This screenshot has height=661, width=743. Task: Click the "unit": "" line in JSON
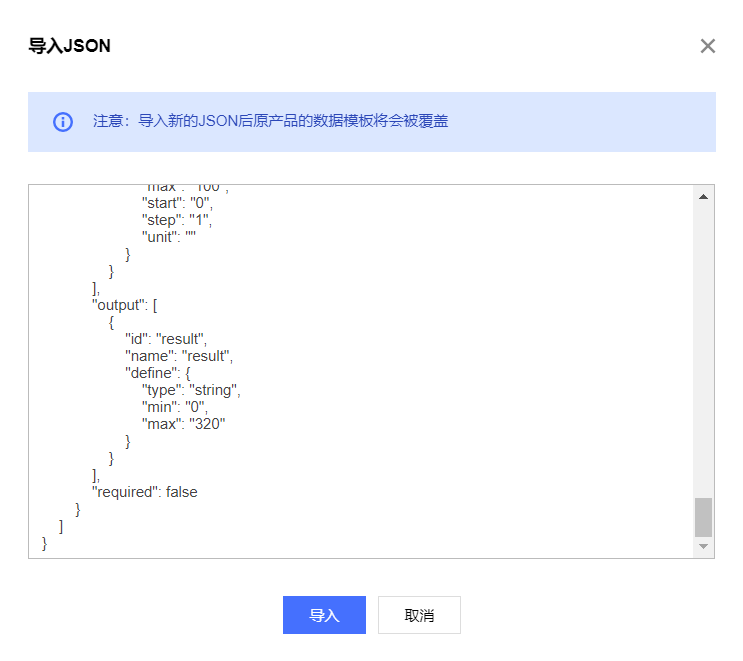pyautogui.click(x=168, y=237)
